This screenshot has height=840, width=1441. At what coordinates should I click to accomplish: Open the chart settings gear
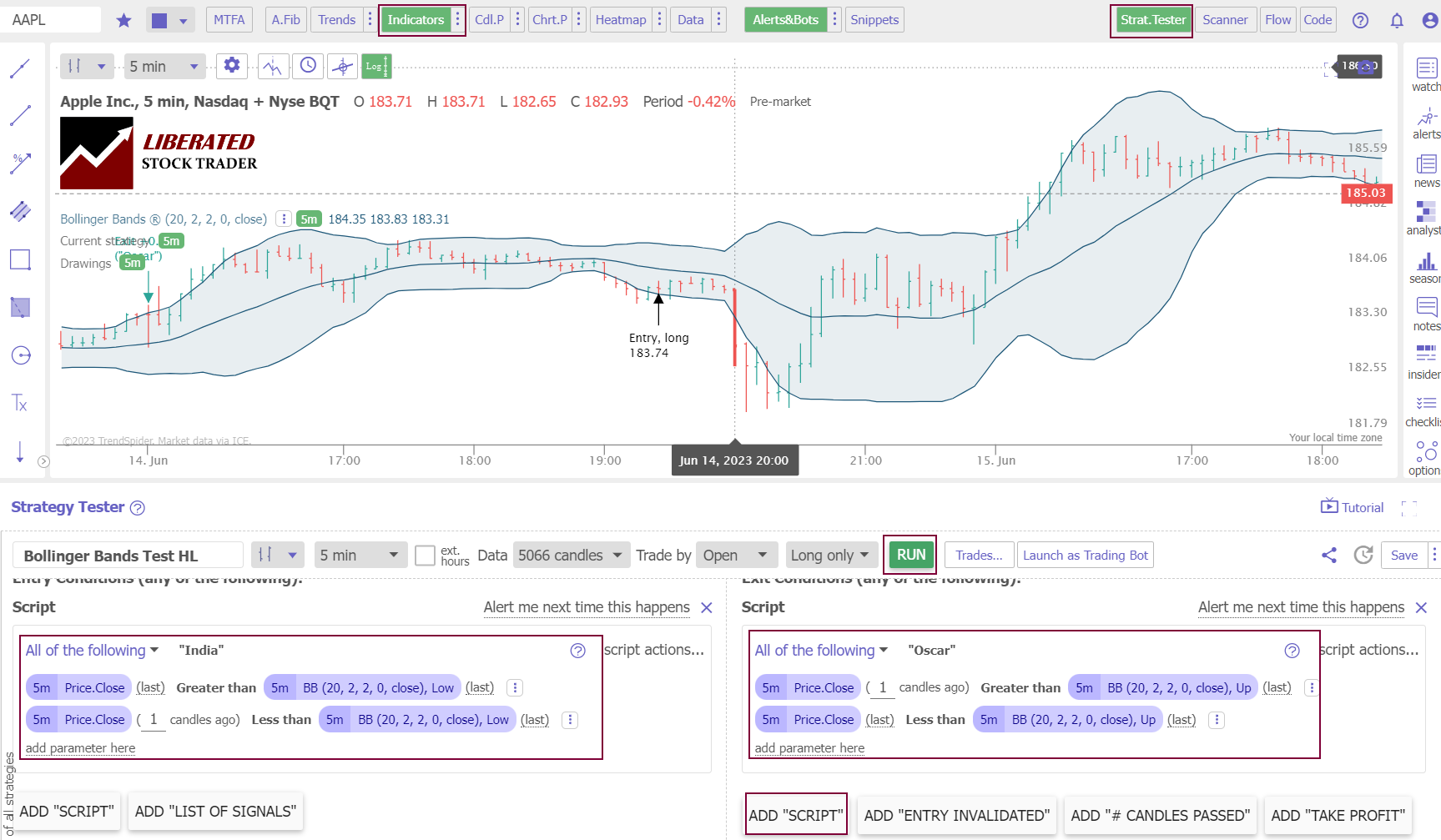point(231,66)
